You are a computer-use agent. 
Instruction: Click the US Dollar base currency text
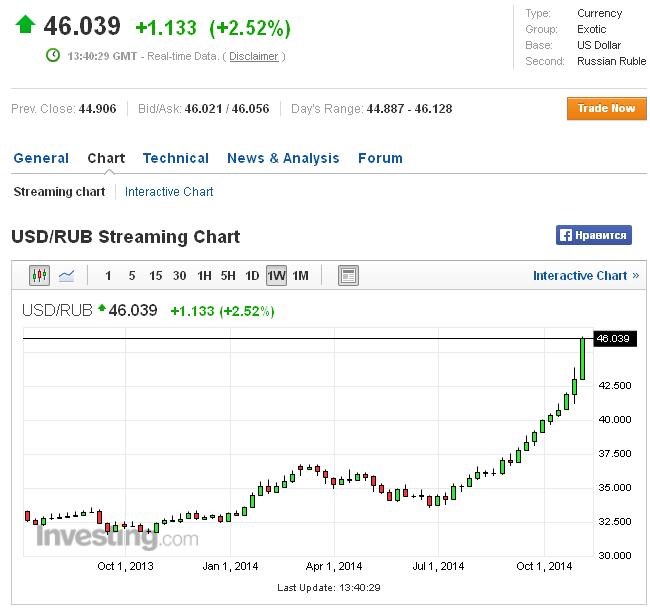599,45
